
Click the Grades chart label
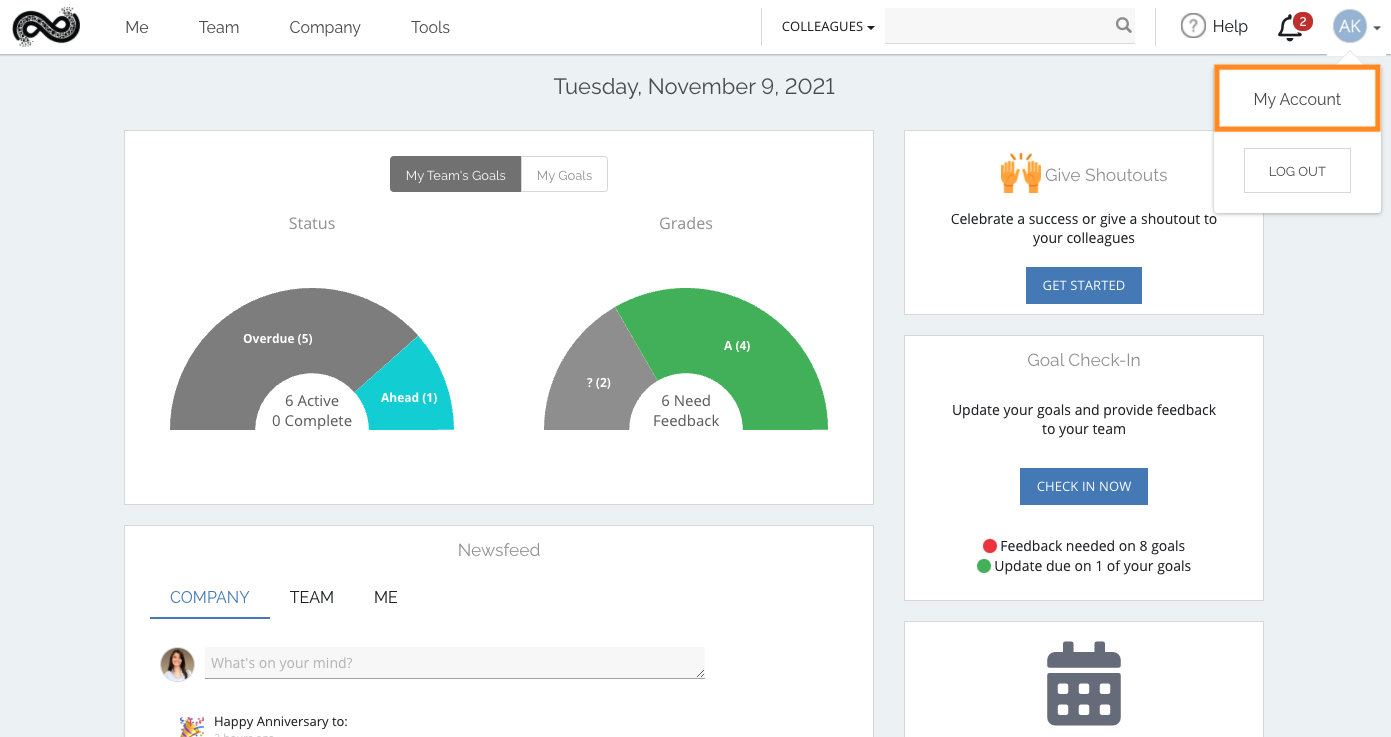pyautogui.click(x=686, y=223)
